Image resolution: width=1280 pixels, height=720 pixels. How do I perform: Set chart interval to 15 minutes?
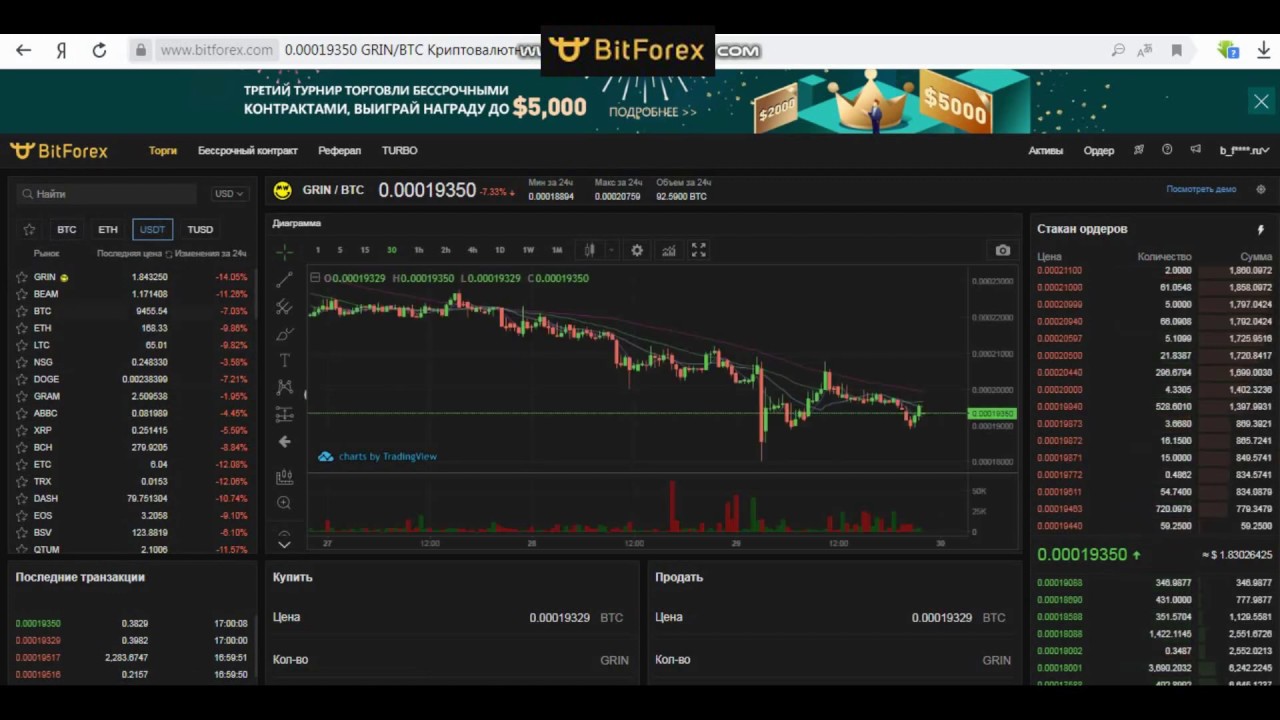click(365, 250)
